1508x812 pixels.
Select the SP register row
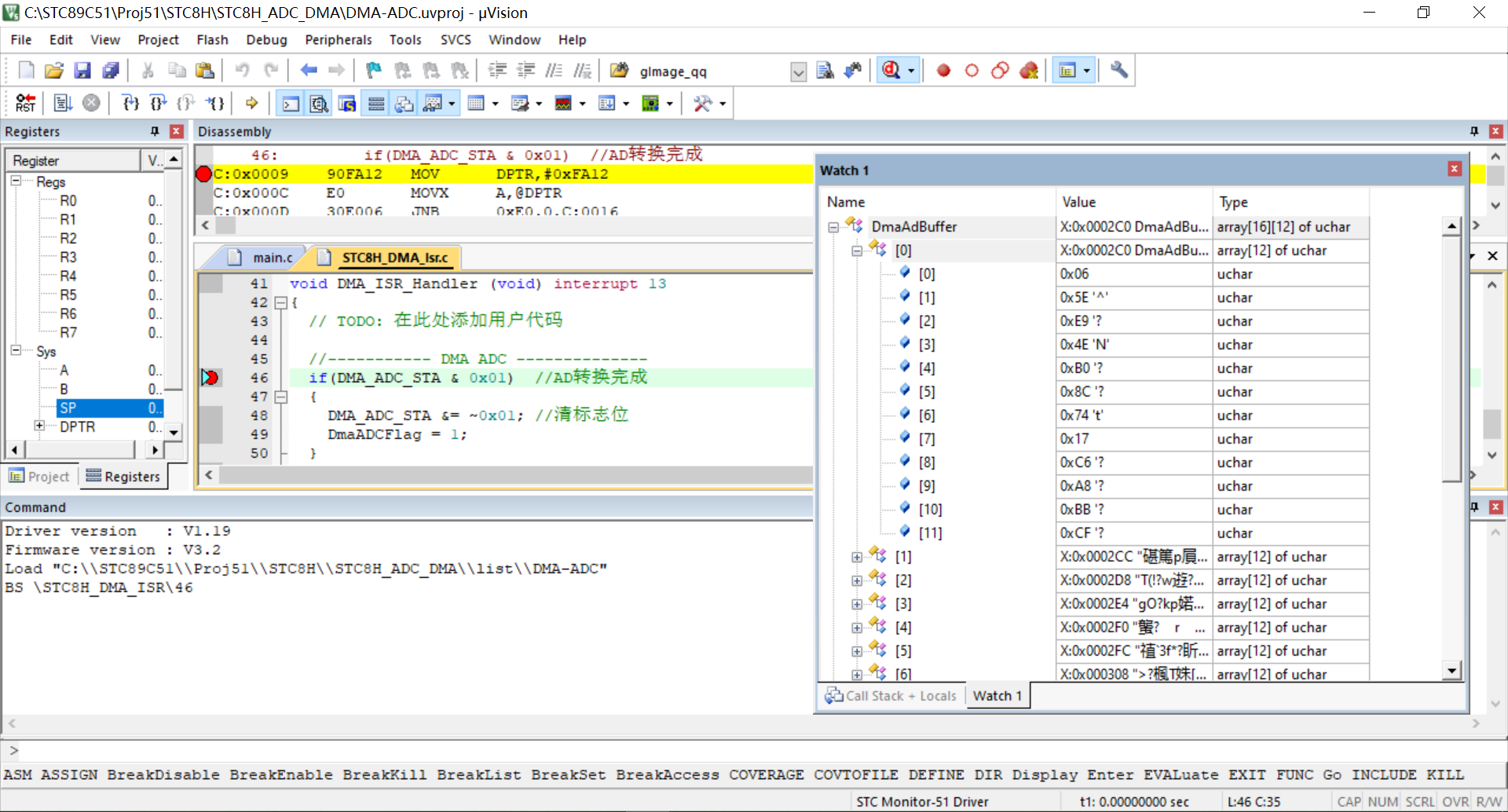[x=110, y=408]
